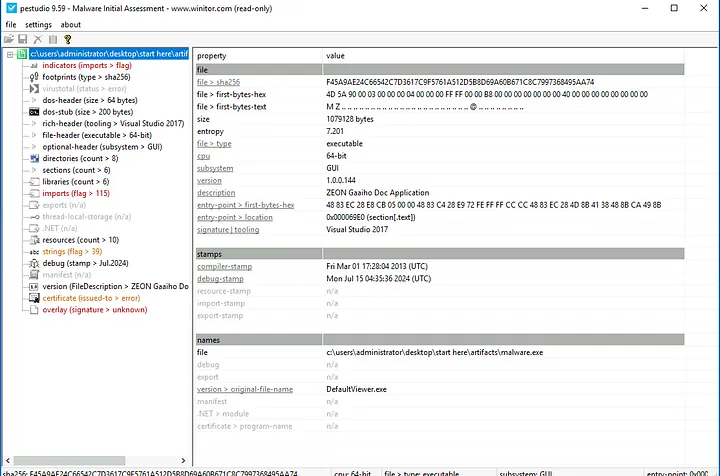Click the scroll right arrow in tree panel
Viewport: 720px width, 476px height.
(183, 460)
